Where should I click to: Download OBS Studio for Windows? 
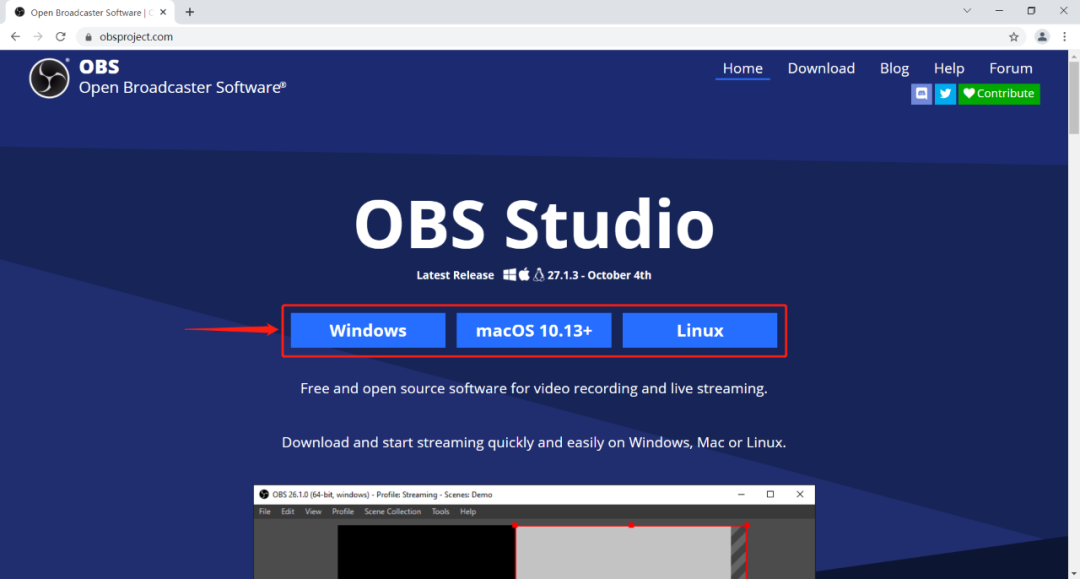368,330
